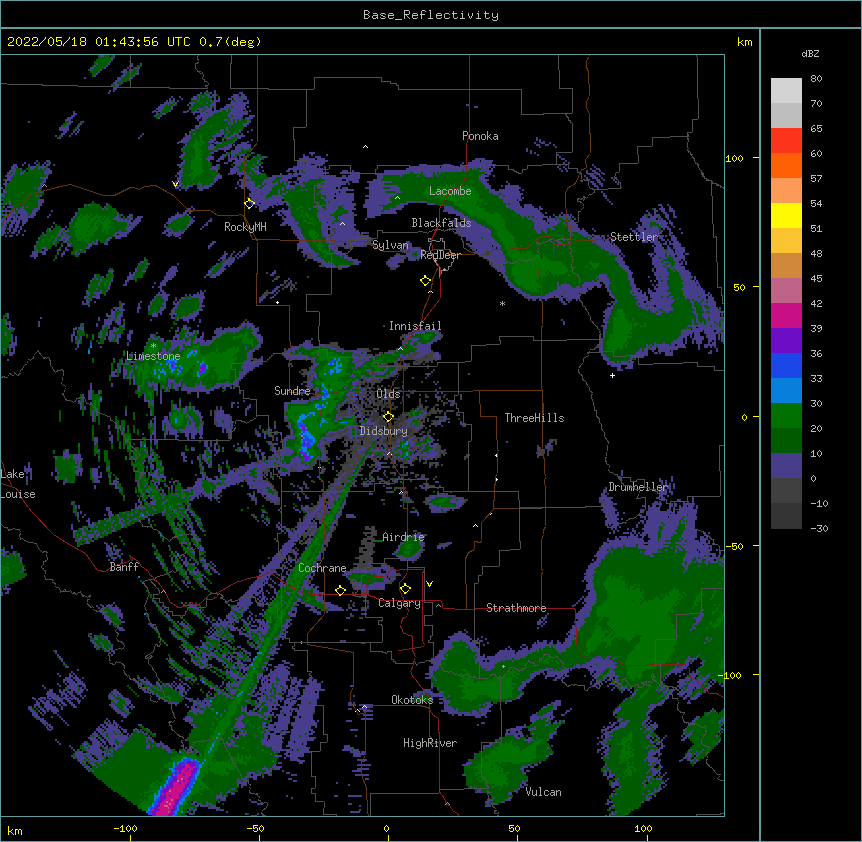Click the Innisfail city label

pos(415,326)
